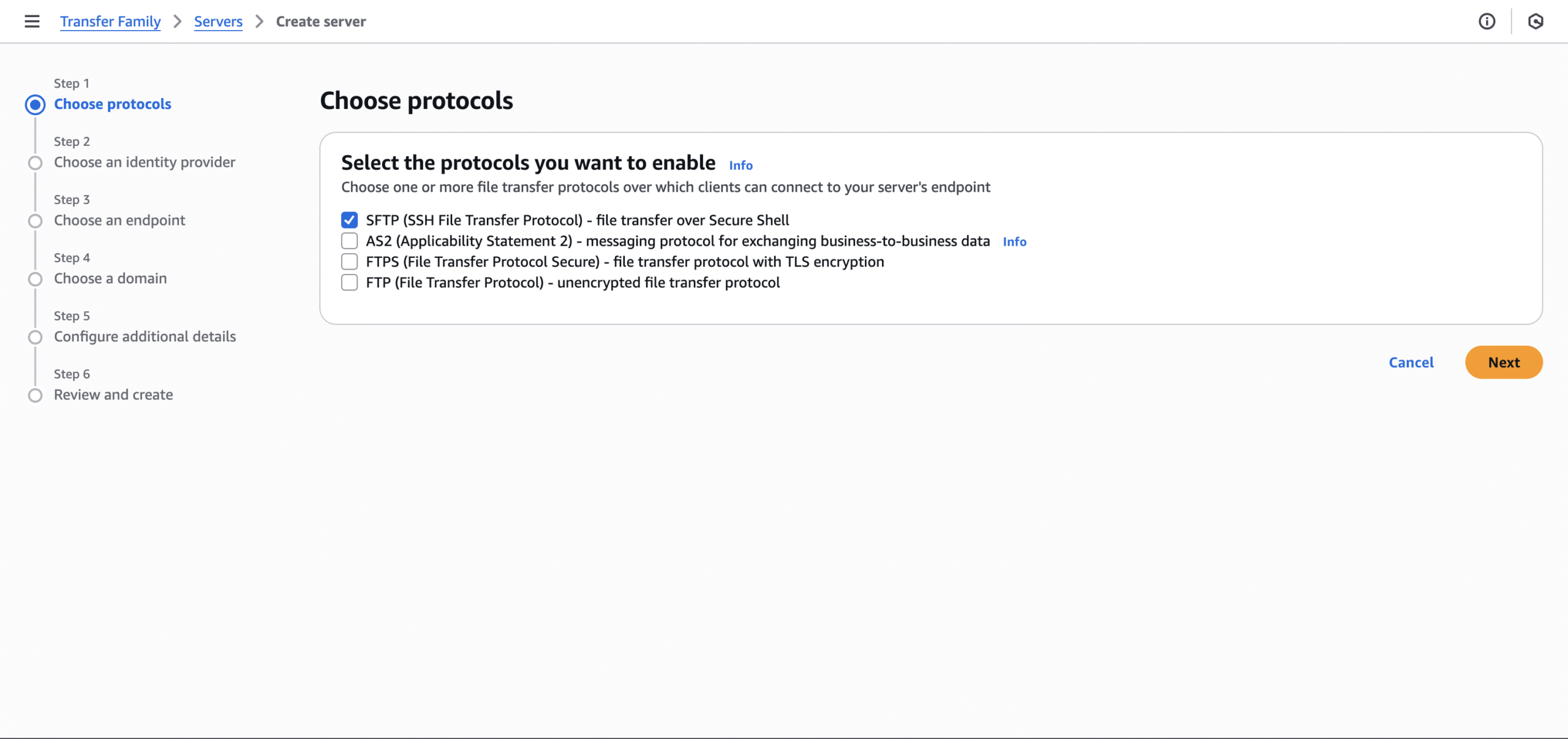The height and width of the screenshot is (739, 1568).
Task: Enable the unencrypted FTP protocol checkbox
Action: [x=349, y=282]
